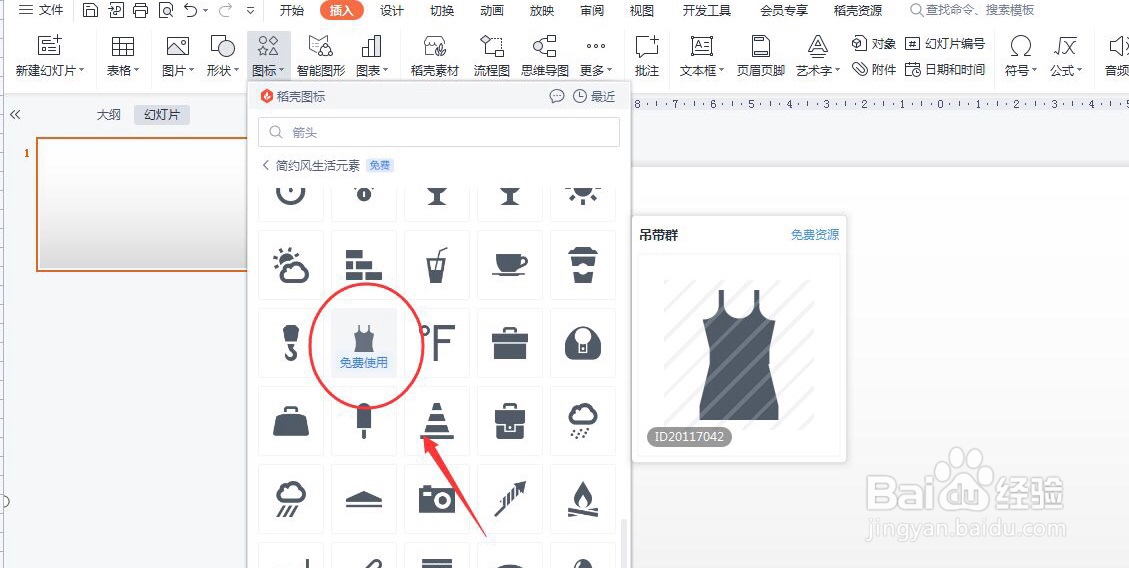Insert the brick wall icon
Screen dimensions: 1129x568
pos(364,265)
